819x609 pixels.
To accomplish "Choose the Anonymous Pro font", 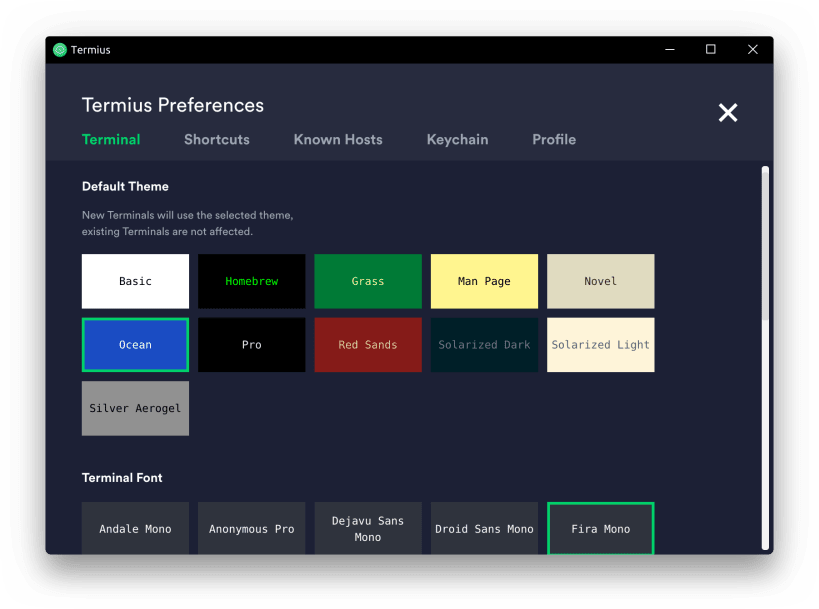I will pos(251,528).
